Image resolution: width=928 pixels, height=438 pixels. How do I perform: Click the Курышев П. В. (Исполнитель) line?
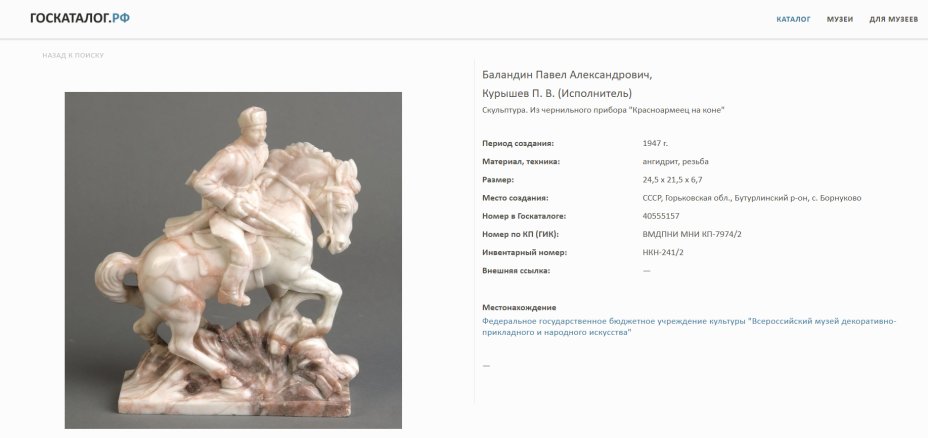tap(557, 94)
